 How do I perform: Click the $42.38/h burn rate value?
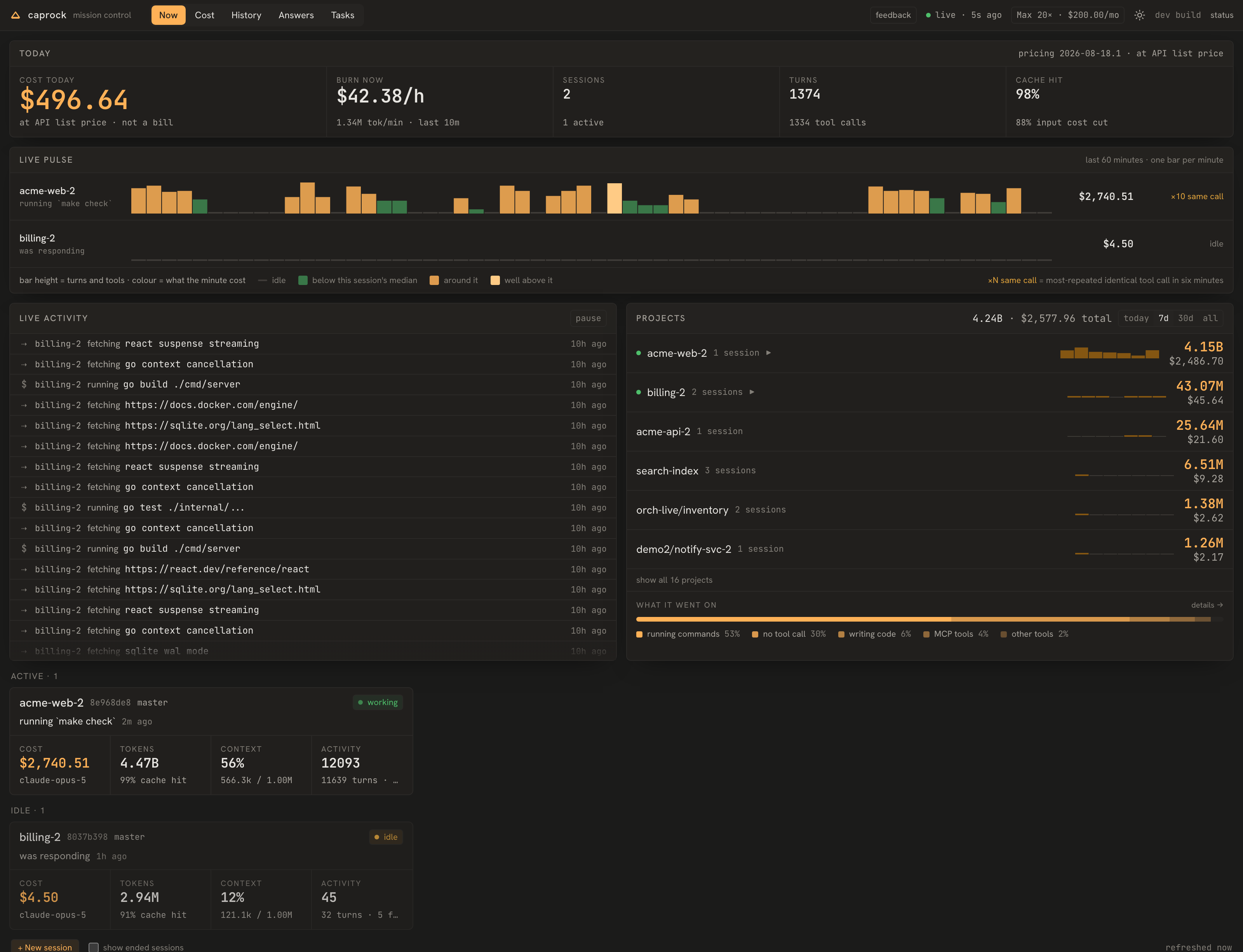(x=380, y=96)
